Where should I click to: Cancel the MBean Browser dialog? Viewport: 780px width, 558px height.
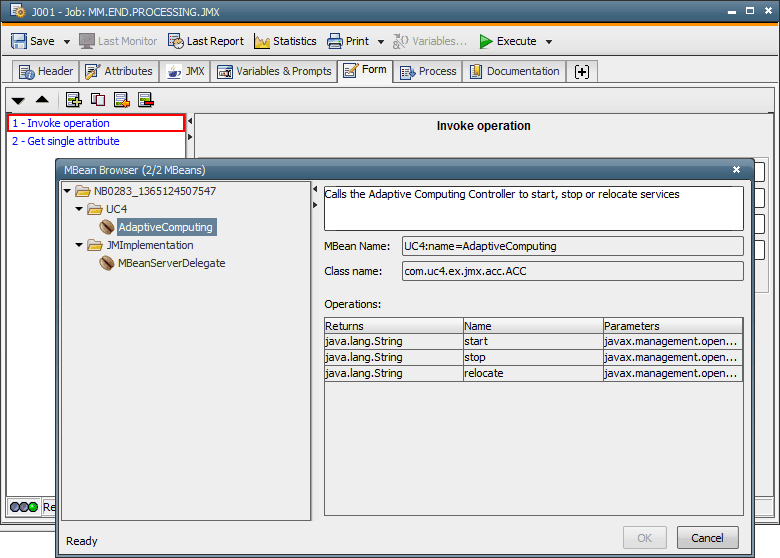707,538
